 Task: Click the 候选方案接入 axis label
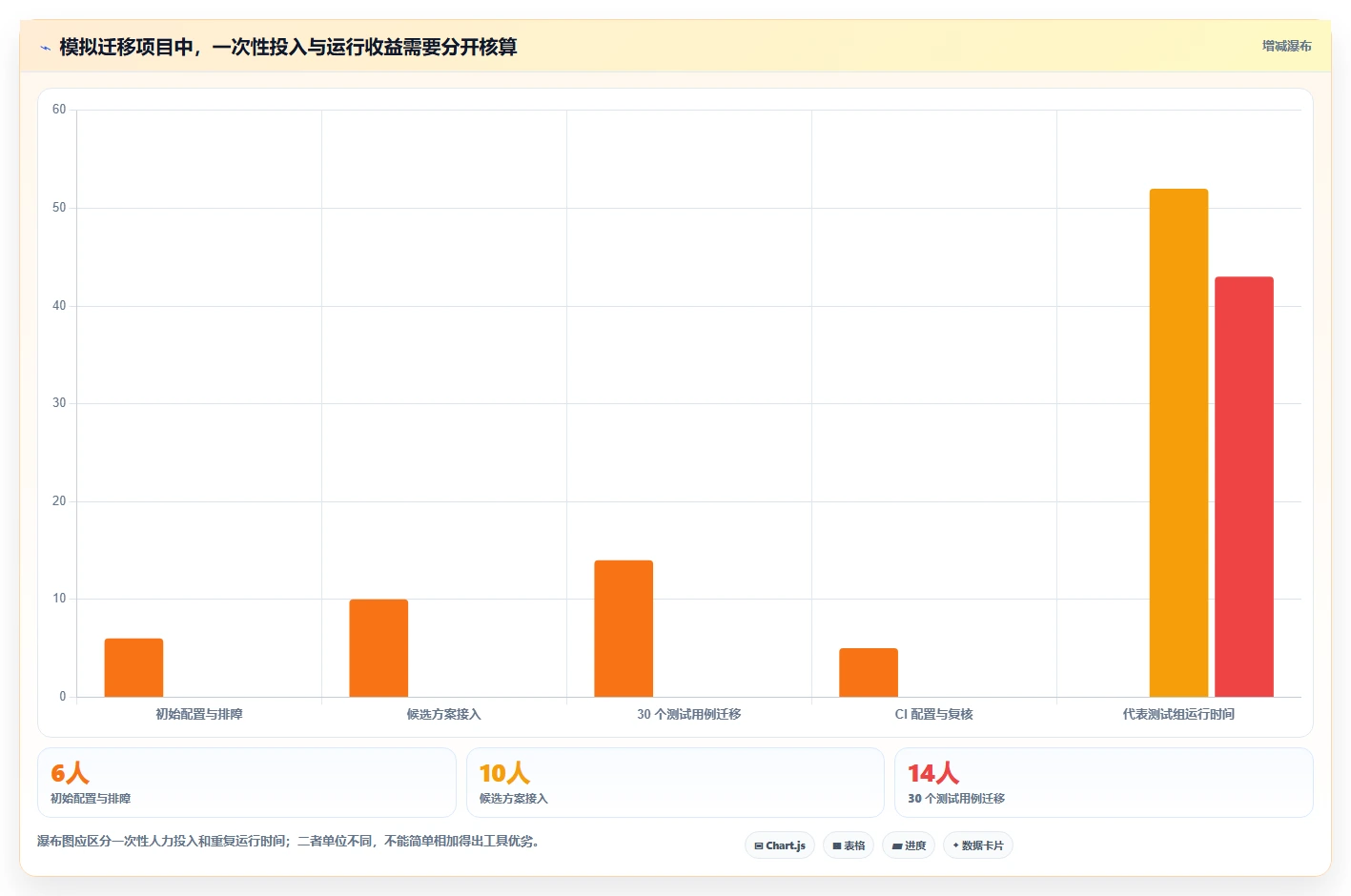click(x=444, y=714)
